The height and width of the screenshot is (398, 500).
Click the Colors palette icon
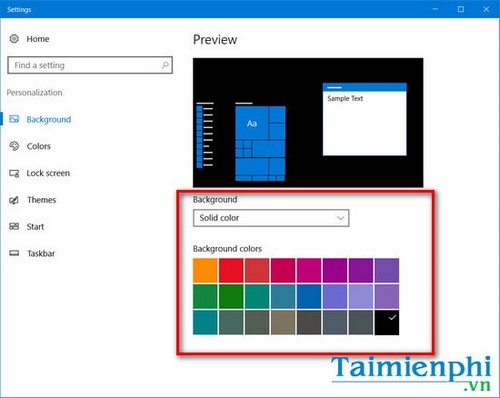pyautogui.click(x=14, y=146)
